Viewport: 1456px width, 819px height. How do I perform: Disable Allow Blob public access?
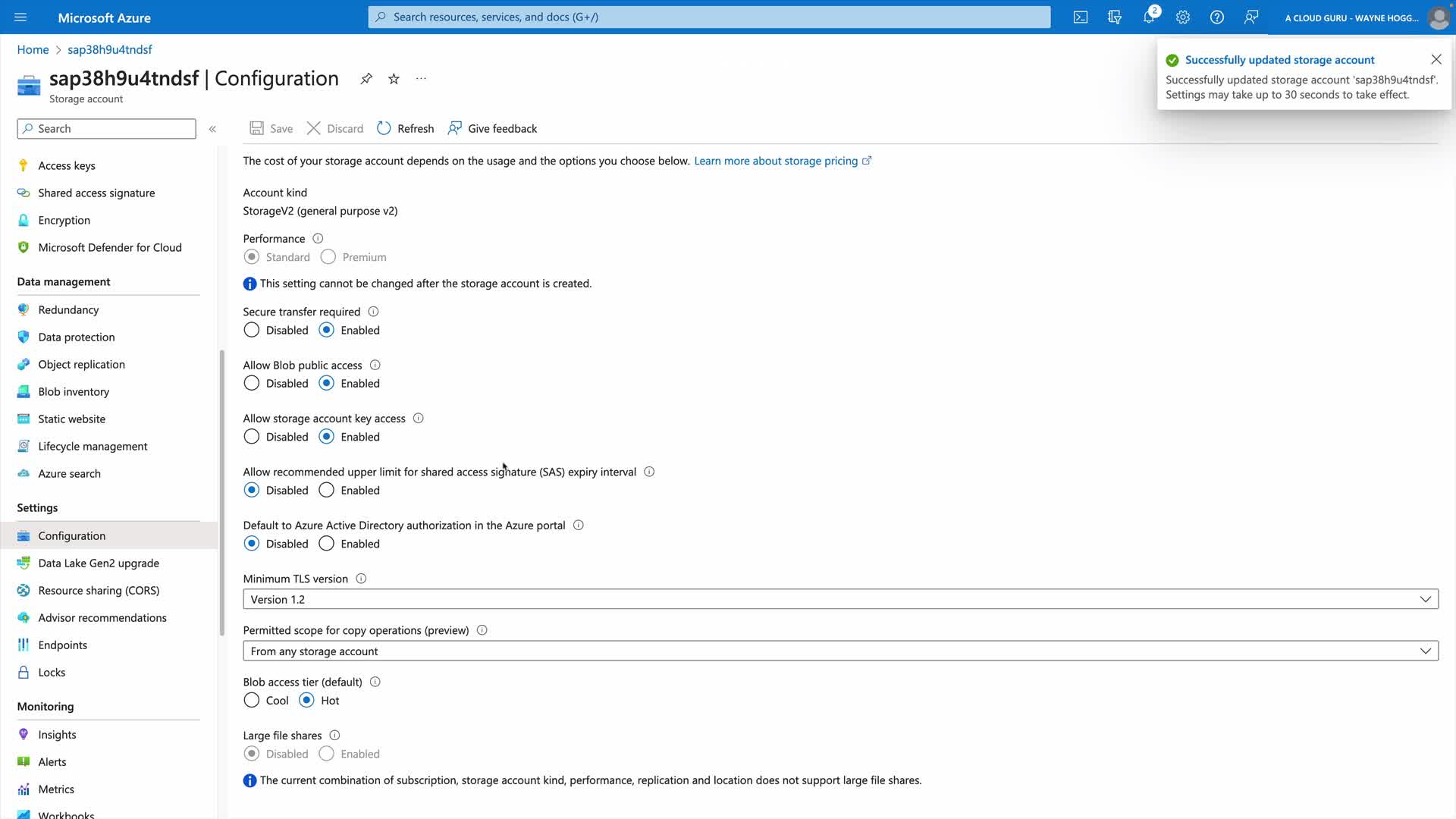pos(252,384)
